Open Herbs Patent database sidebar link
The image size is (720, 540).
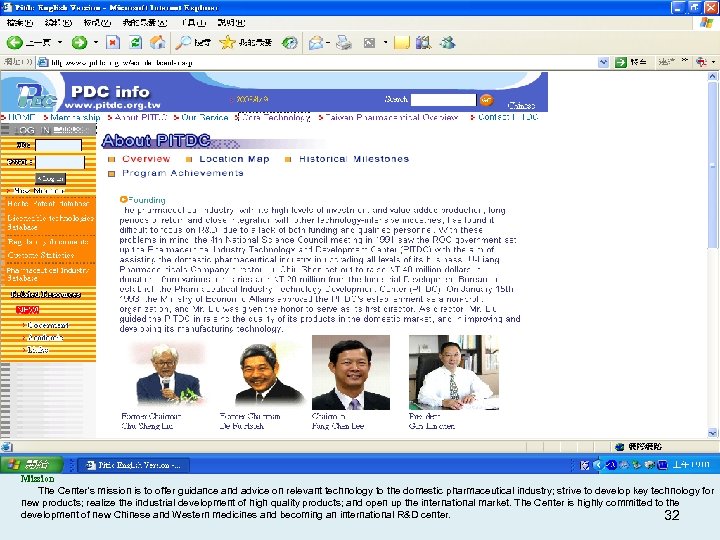48,203
